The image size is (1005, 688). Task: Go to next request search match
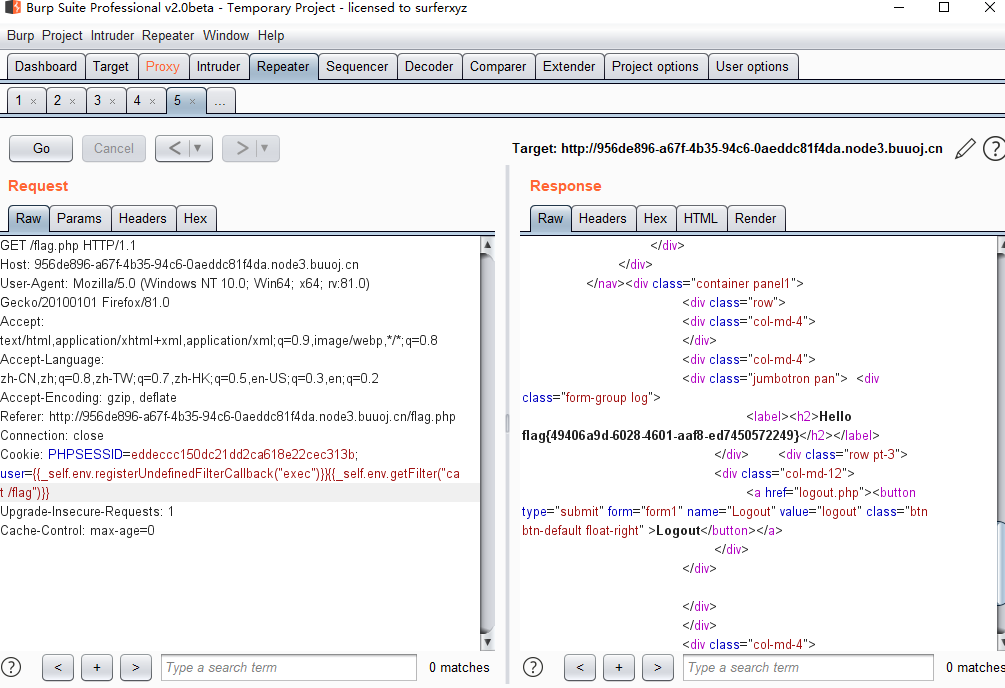(x=135, y=667)
